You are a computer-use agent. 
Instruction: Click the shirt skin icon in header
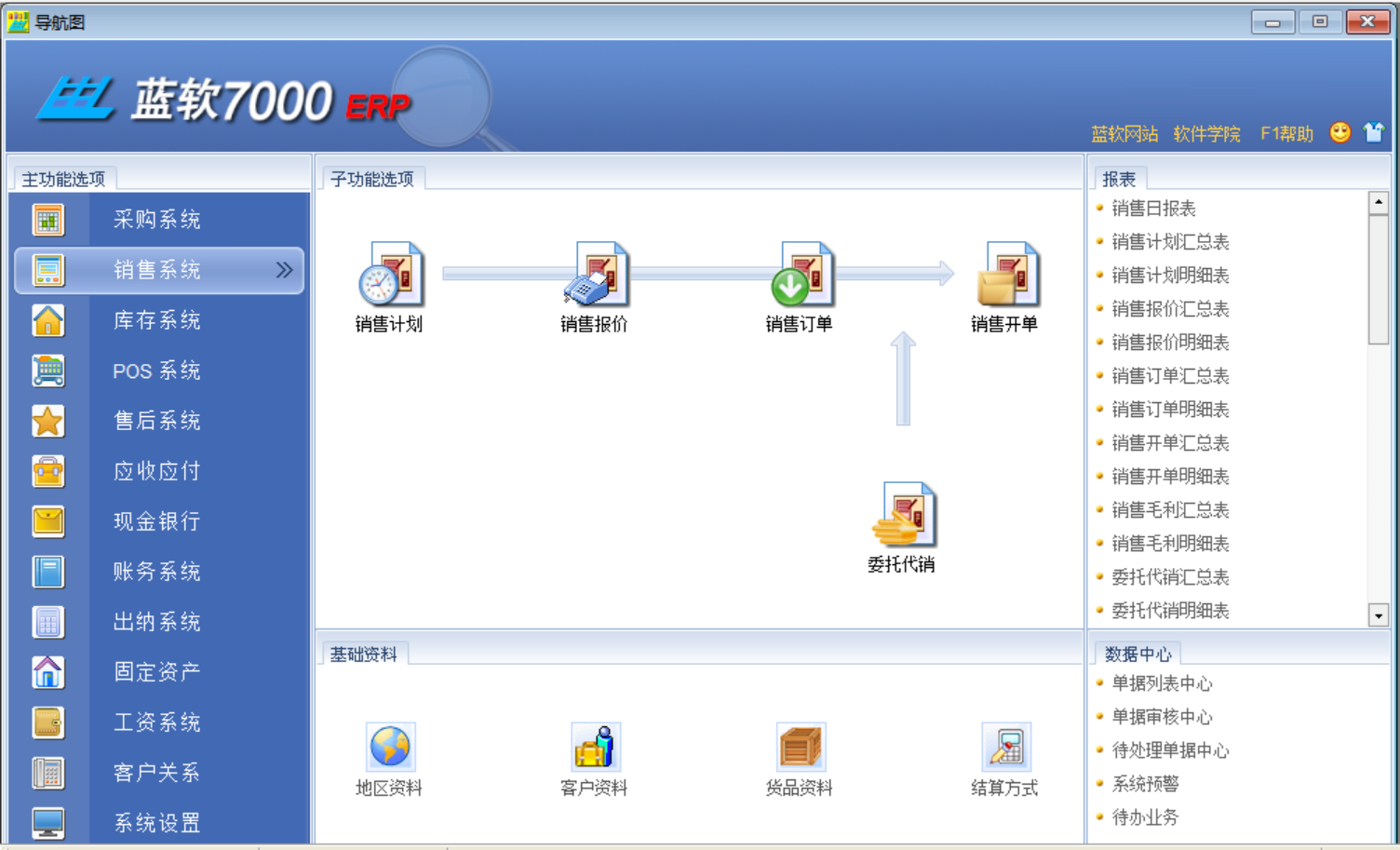tap(1373, 132)
